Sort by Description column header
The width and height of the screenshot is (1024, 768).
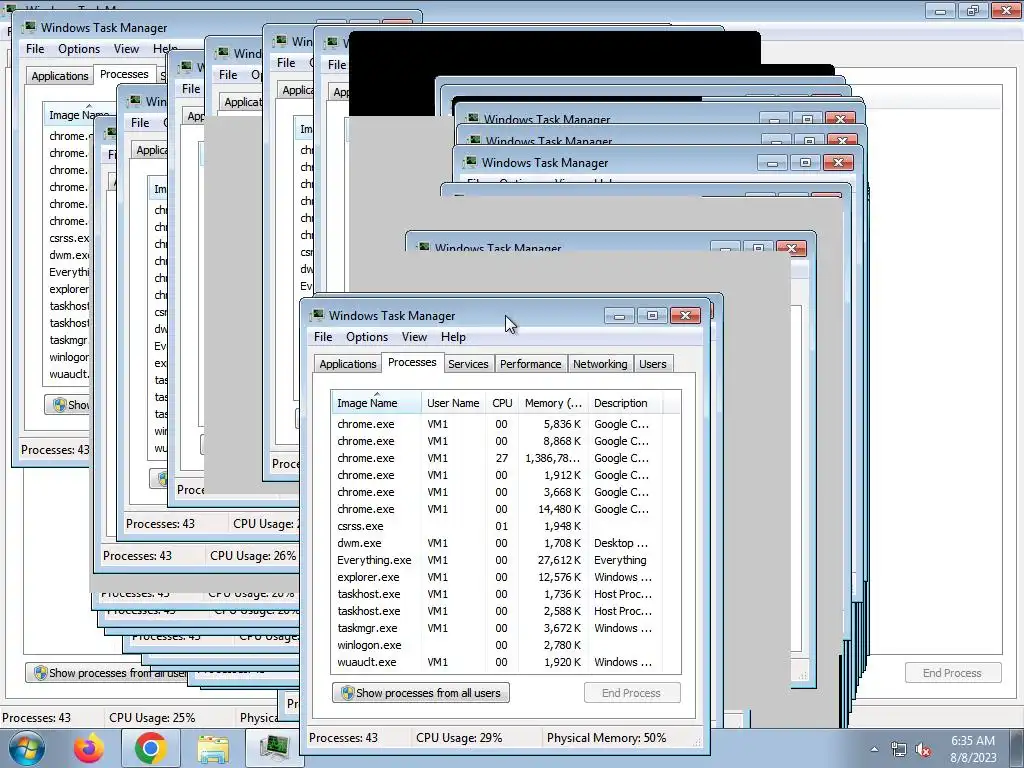coord(624,403)
